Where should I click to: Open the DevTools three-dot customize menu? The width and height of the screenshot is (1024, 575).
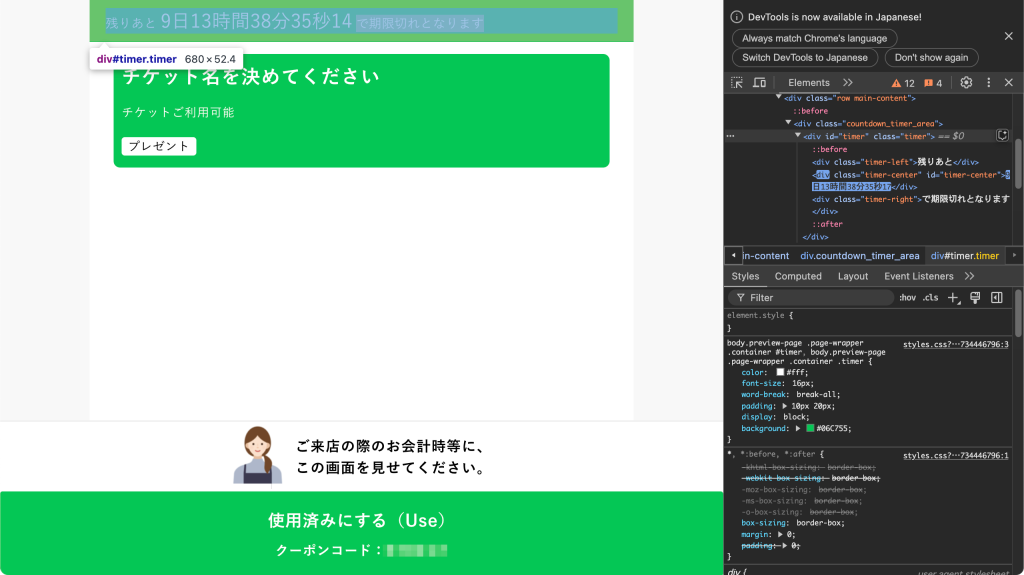(x=989, y=83)
